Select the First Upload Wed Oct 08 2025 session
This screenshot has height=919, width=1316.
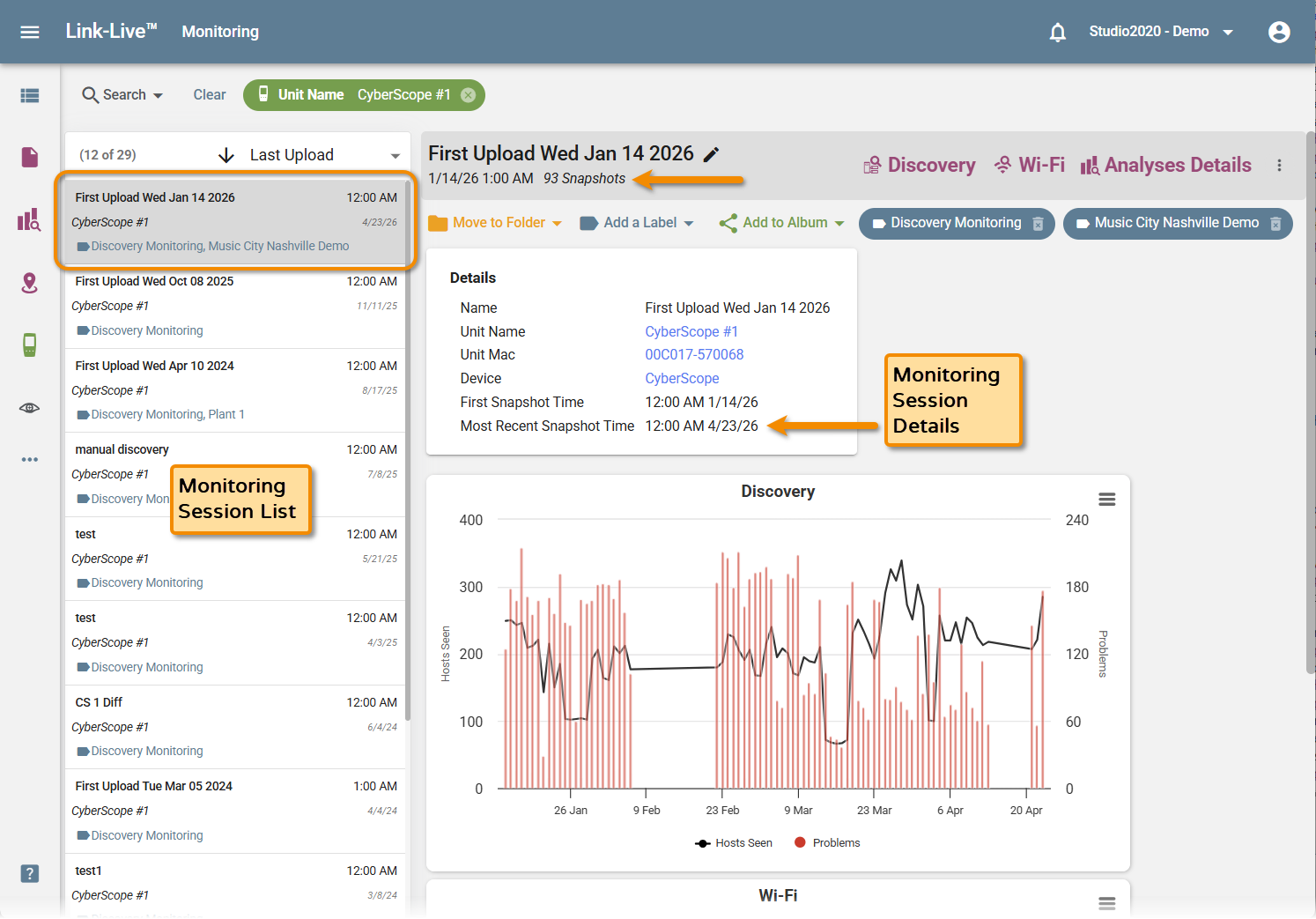coord(235,306)
